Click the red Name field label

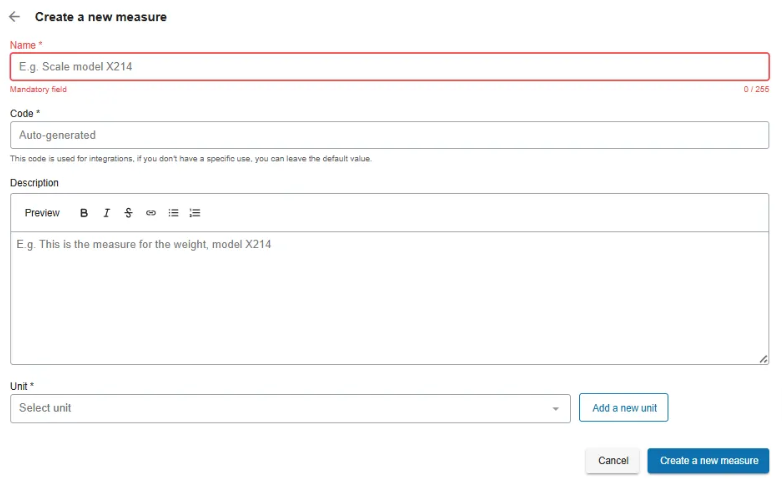(x=25, y=45)
